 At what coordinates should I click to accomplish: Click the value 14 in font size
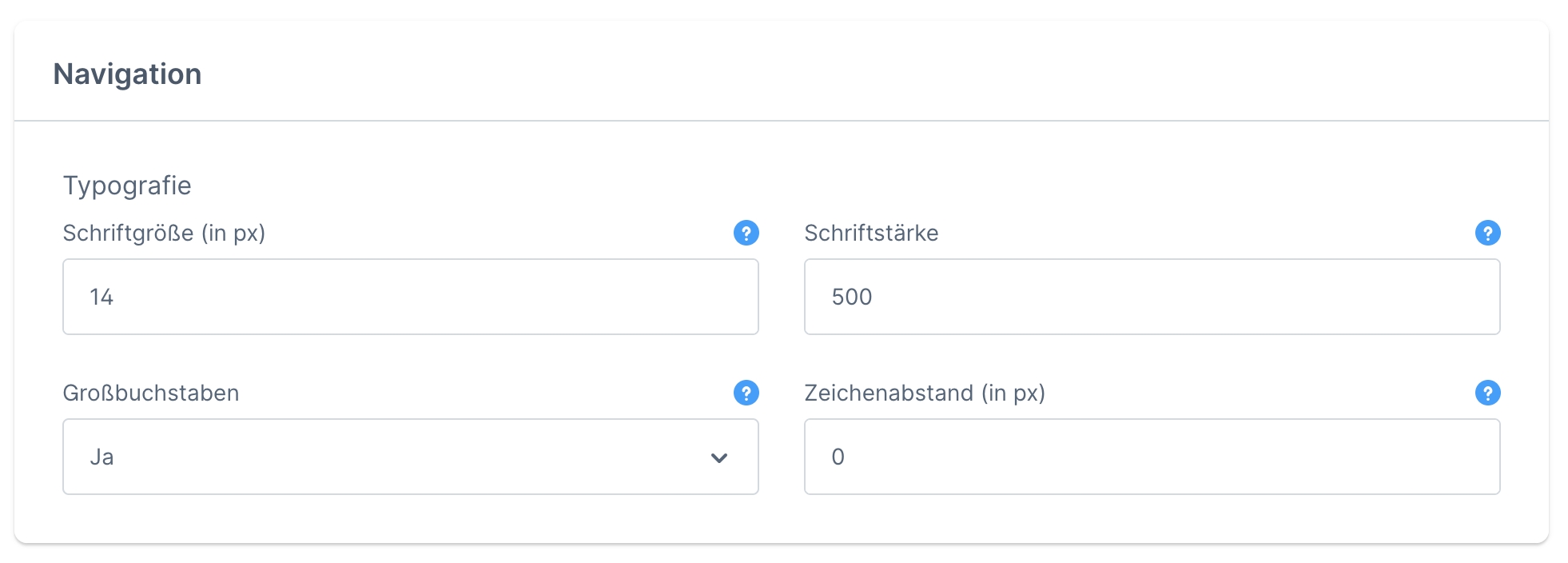pyautogui.click(x=101, y=297)
